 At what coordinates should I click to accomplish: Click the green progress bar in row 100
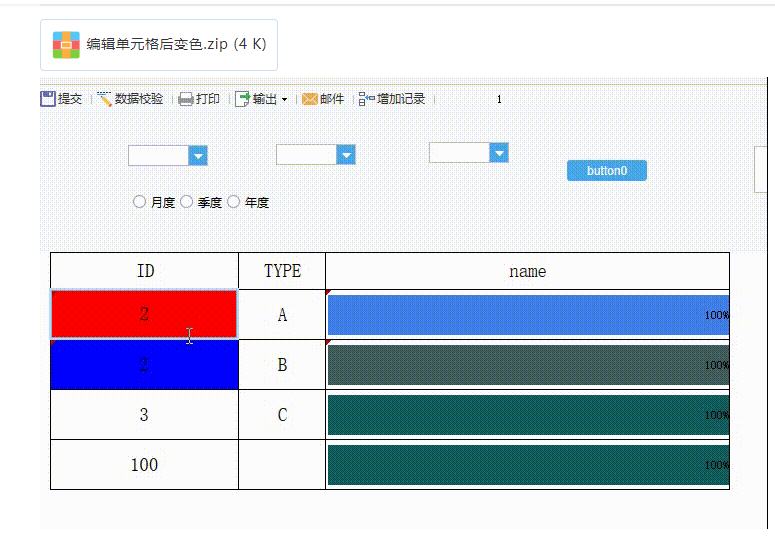click(528, 464)
